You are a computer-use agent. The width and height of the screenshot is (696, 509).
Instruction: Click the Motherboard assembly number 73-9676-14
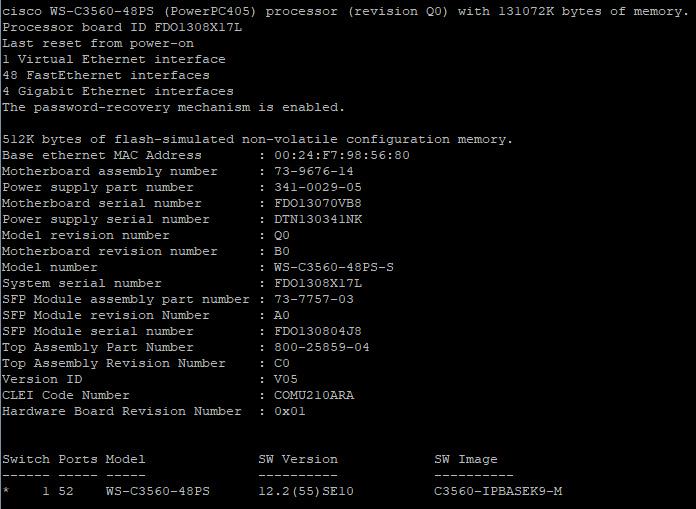click(313, 171)
